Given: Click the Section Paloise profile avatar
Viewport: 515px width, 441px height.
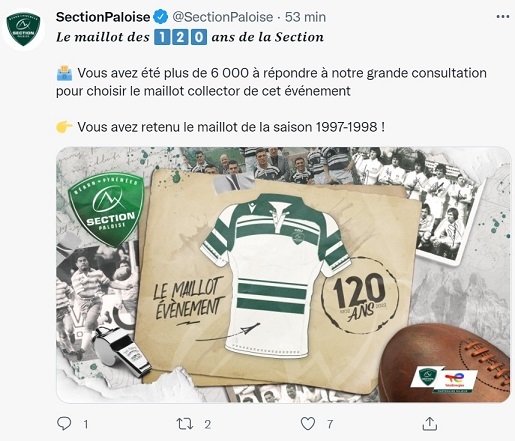Looking at the screenshot, I should point(23,30).
